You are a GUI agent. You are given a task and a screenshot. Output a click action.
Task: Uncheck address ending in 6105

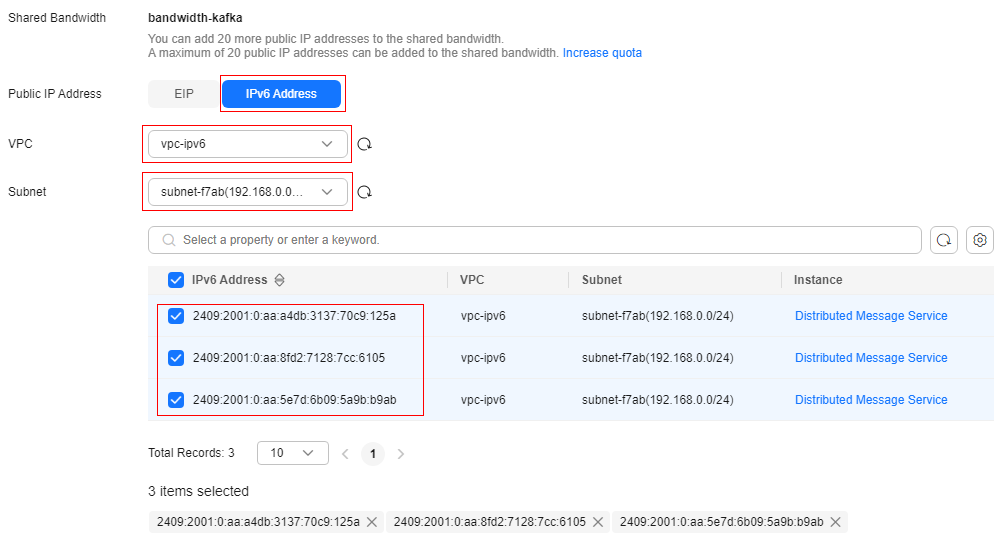click(176, 358)
